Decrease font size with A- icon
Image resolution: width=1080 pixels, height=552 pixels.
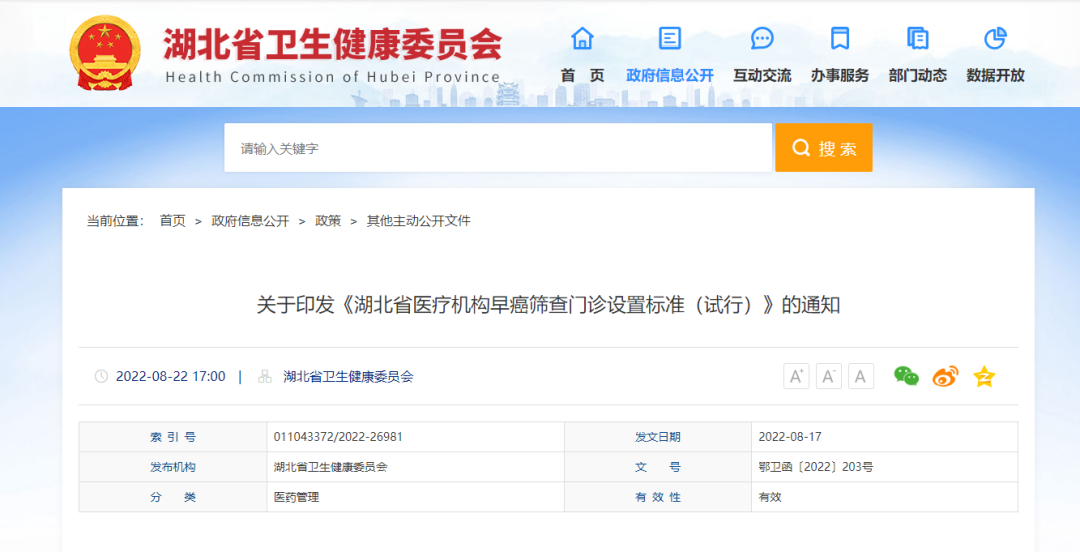tap(829, 376)
